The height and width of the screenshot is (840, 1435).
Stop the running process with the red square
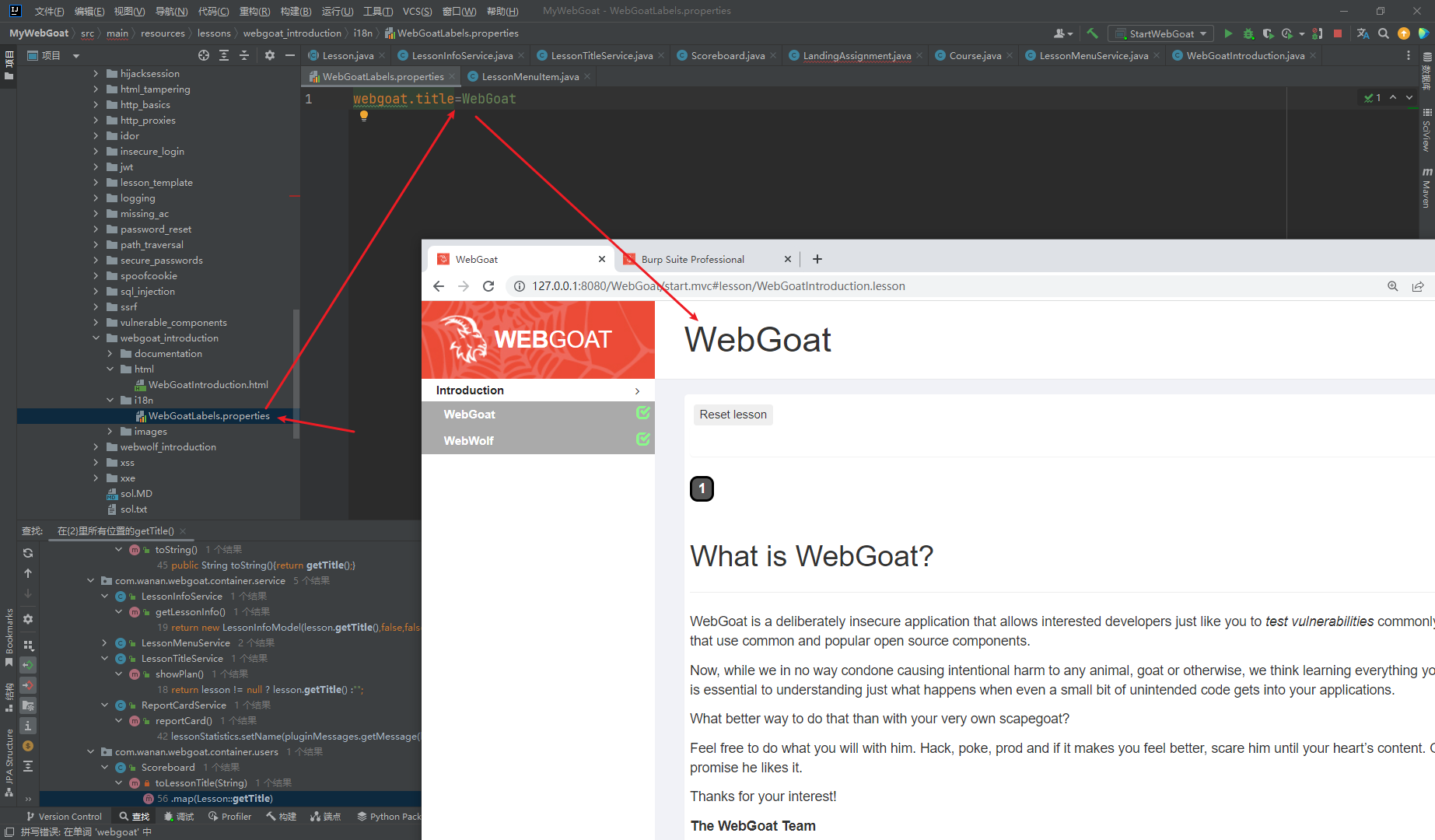(x=1338, y=33)
